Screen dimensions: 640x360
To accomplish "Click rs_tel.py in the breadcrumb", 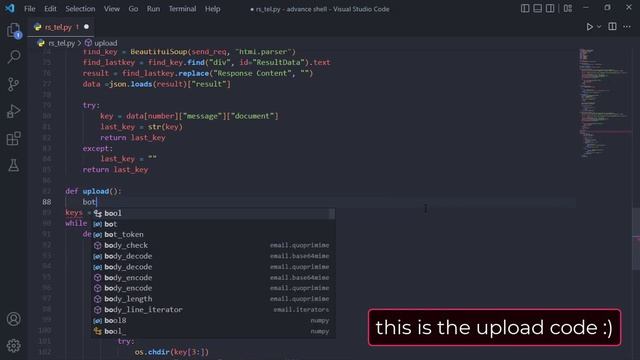I will (61, 43).
